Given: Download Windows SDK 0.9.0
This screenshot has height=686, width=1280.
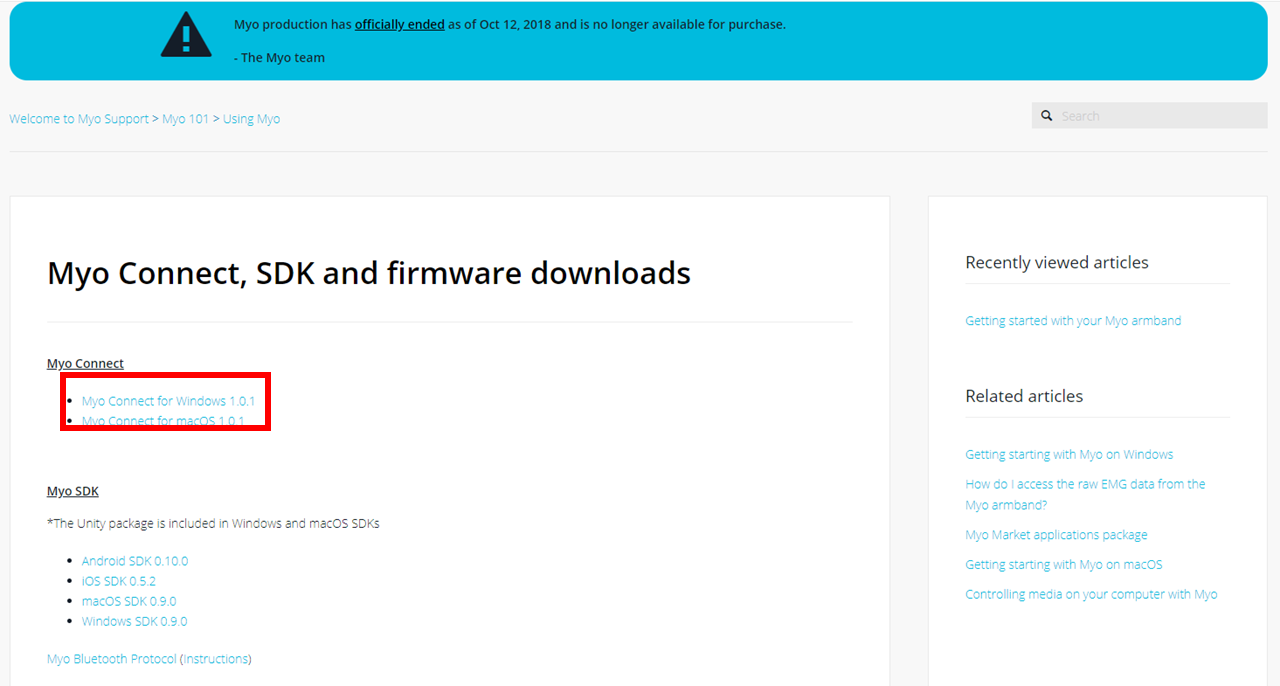Looking at the screenshot, I should pos(134,621).
